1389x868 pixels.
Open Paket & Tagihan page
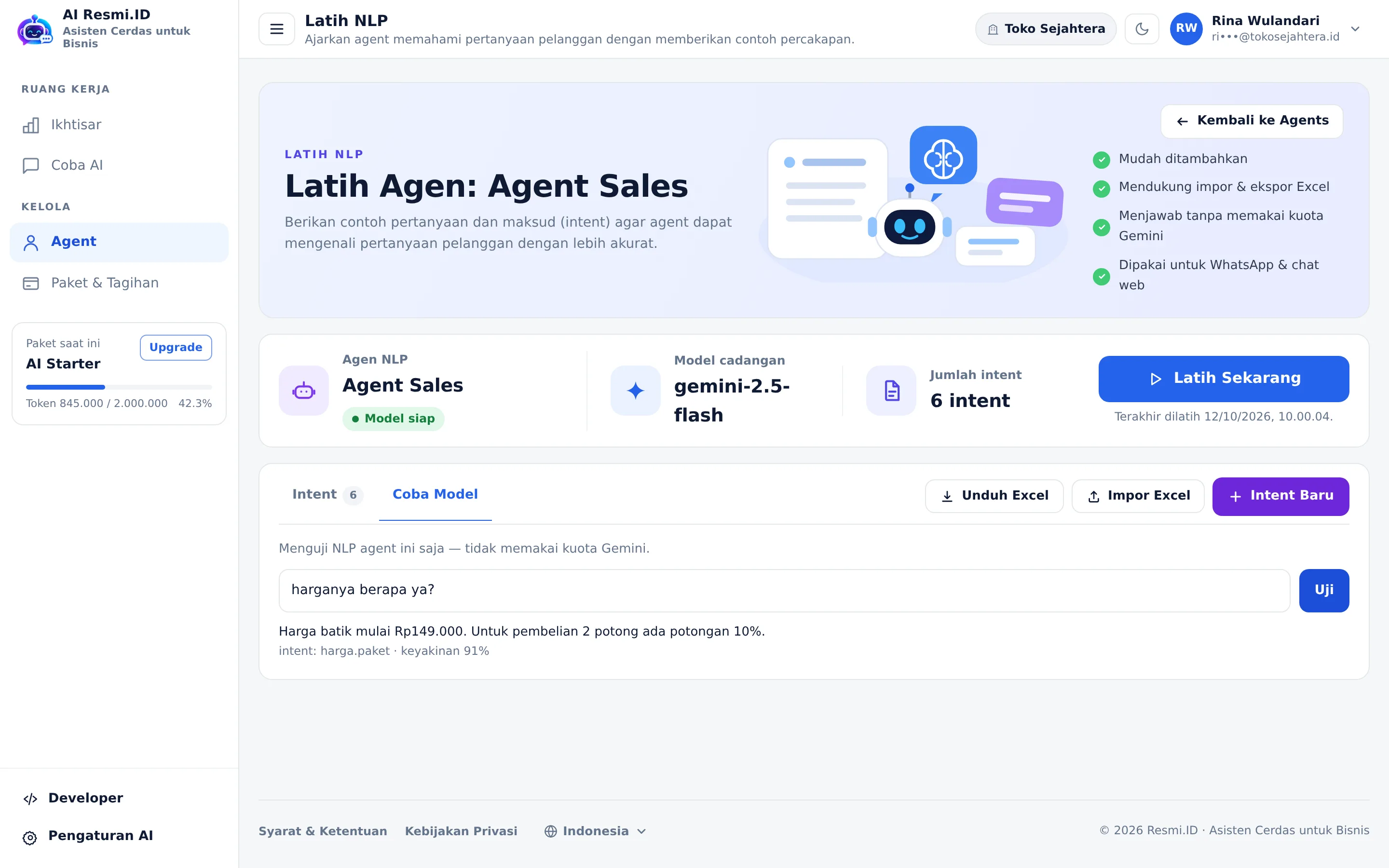(x=119, y=283)
